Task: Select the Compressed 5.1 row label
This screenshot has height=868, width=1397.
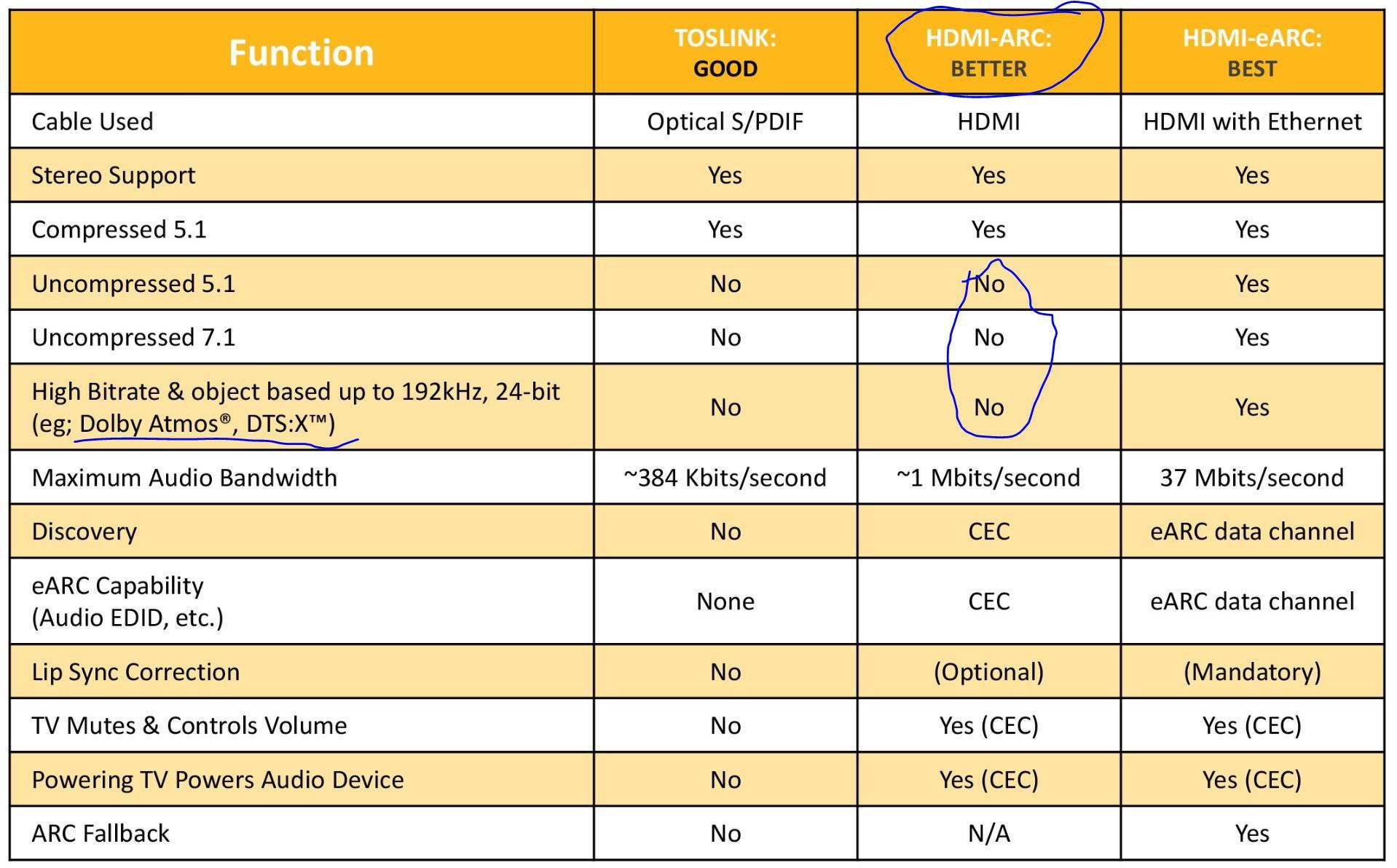Action: (119, 229)
